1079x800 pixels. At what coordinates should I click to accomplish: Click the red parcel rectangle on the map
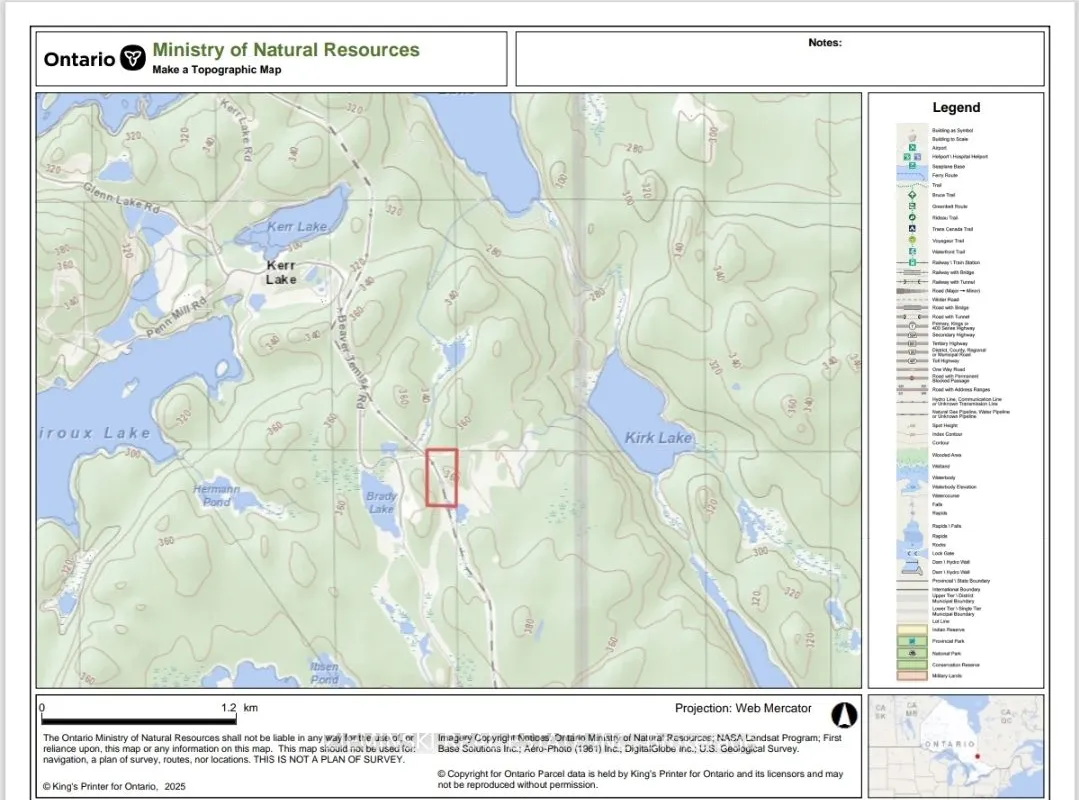(441, 477)
